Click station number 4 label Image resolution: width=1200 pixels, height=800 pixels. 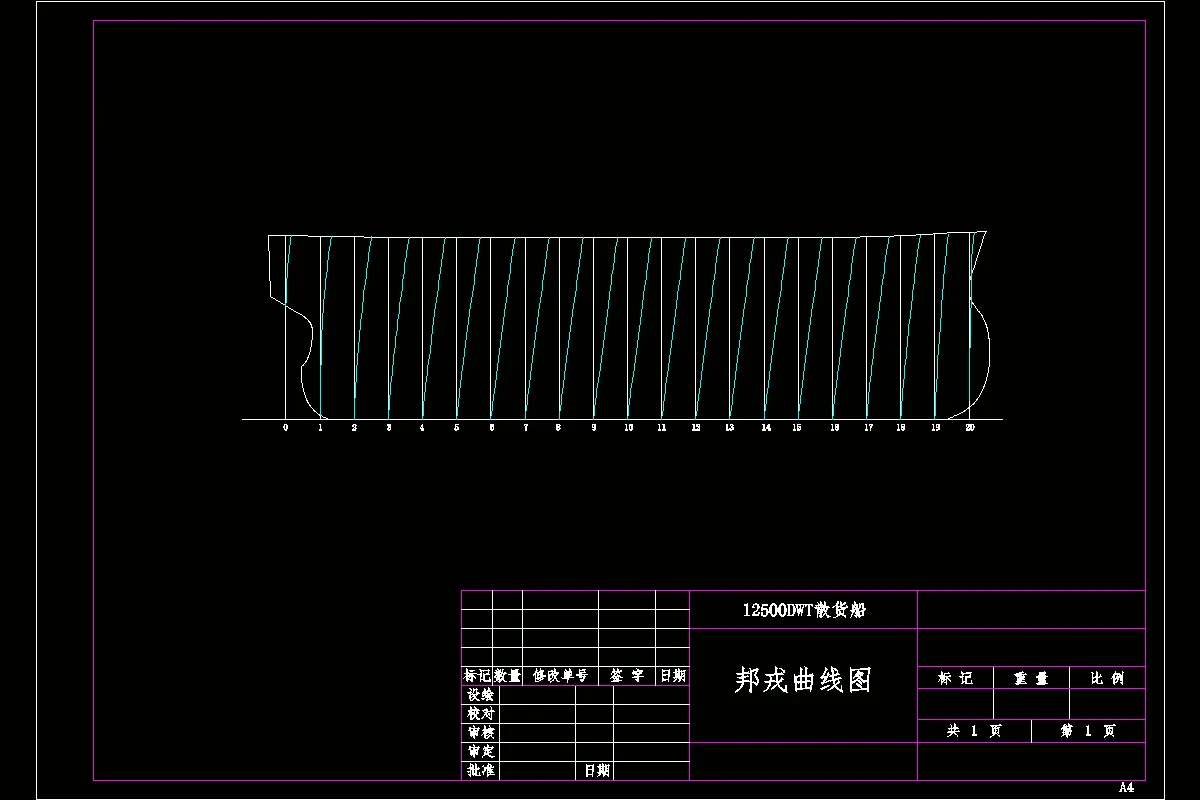pos(422,427)
